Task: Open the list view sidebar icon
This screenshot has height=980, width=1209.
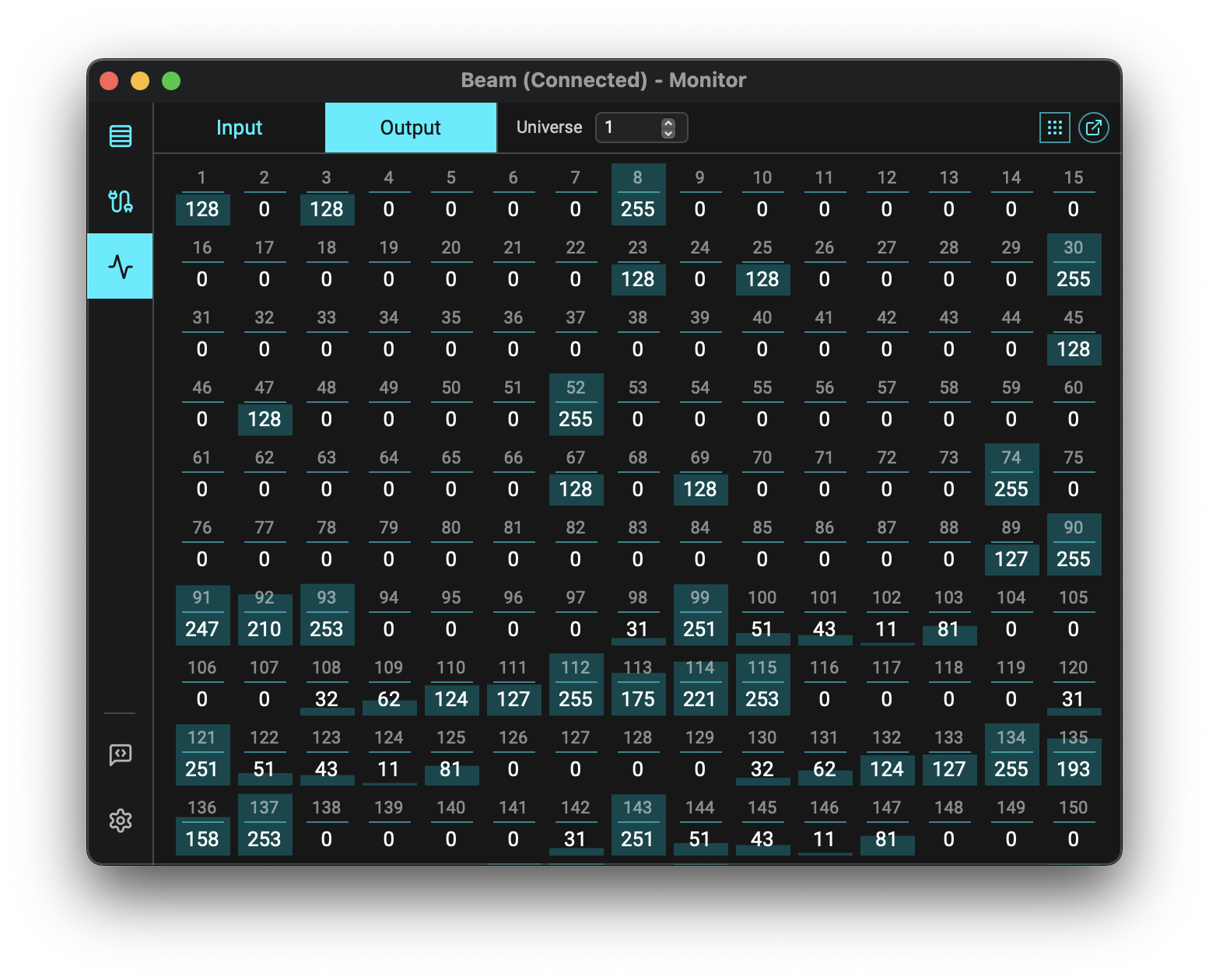Action: (x=121, y=136)
